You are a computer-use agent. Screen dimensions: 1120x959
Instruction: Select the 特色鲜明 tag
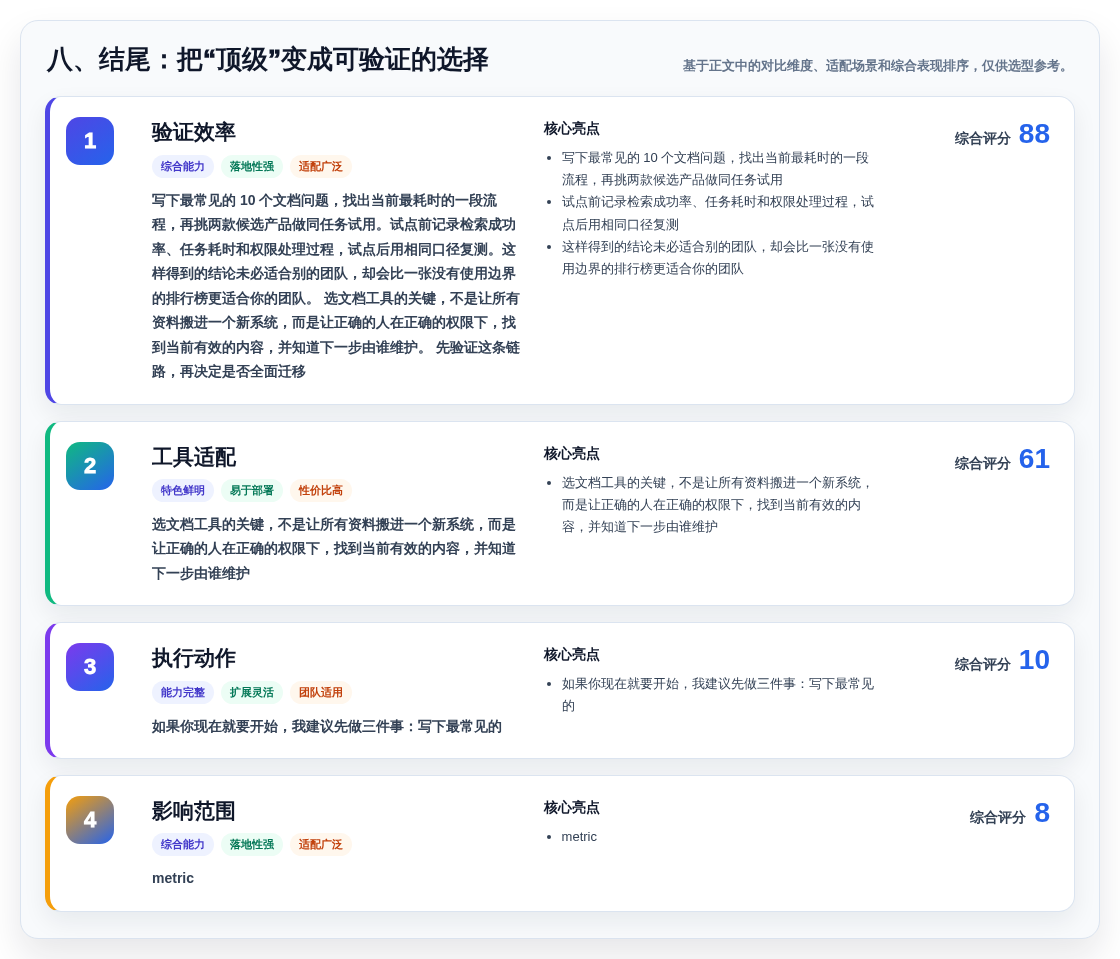183,491
